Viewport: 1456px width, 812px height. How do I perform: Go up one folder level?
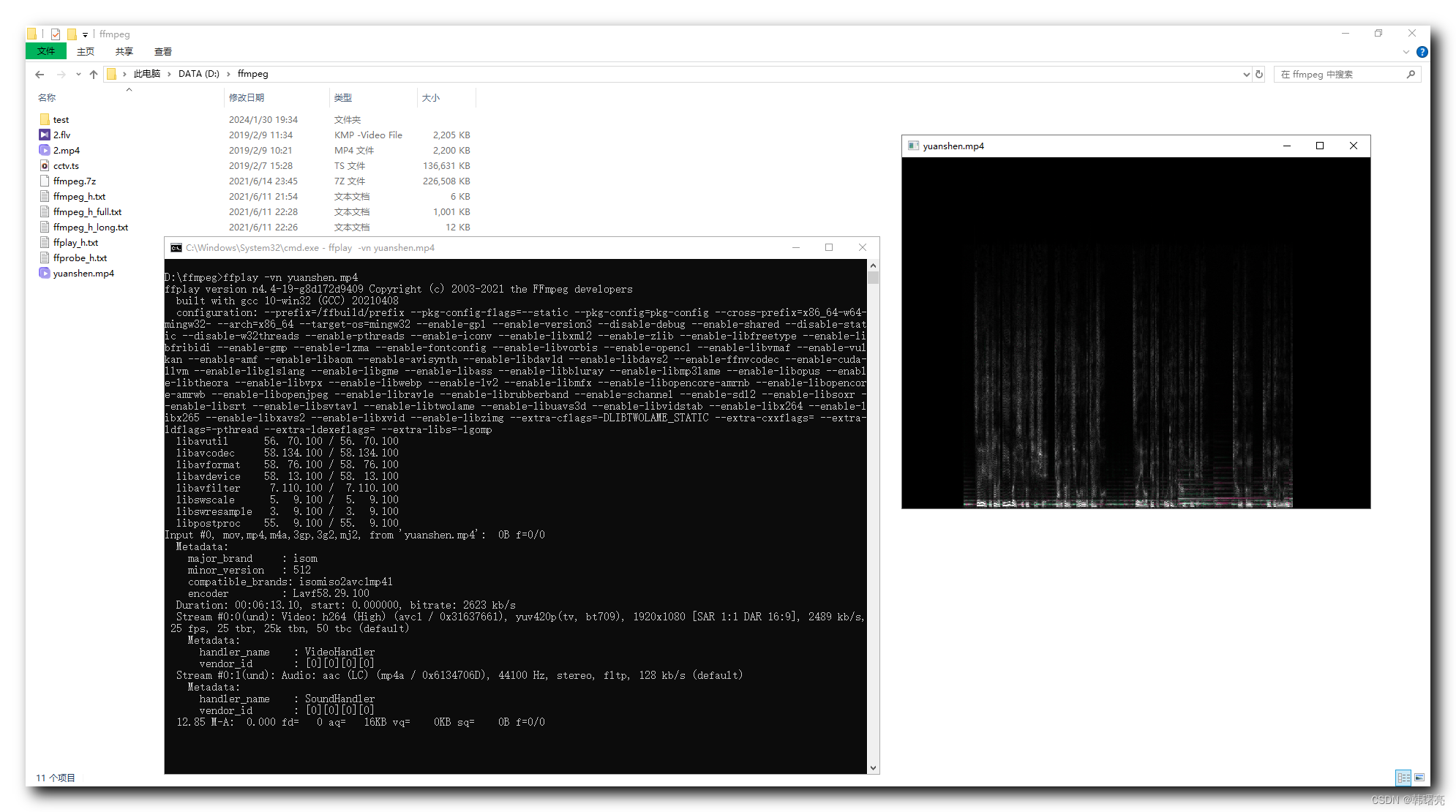coord(94,74)
